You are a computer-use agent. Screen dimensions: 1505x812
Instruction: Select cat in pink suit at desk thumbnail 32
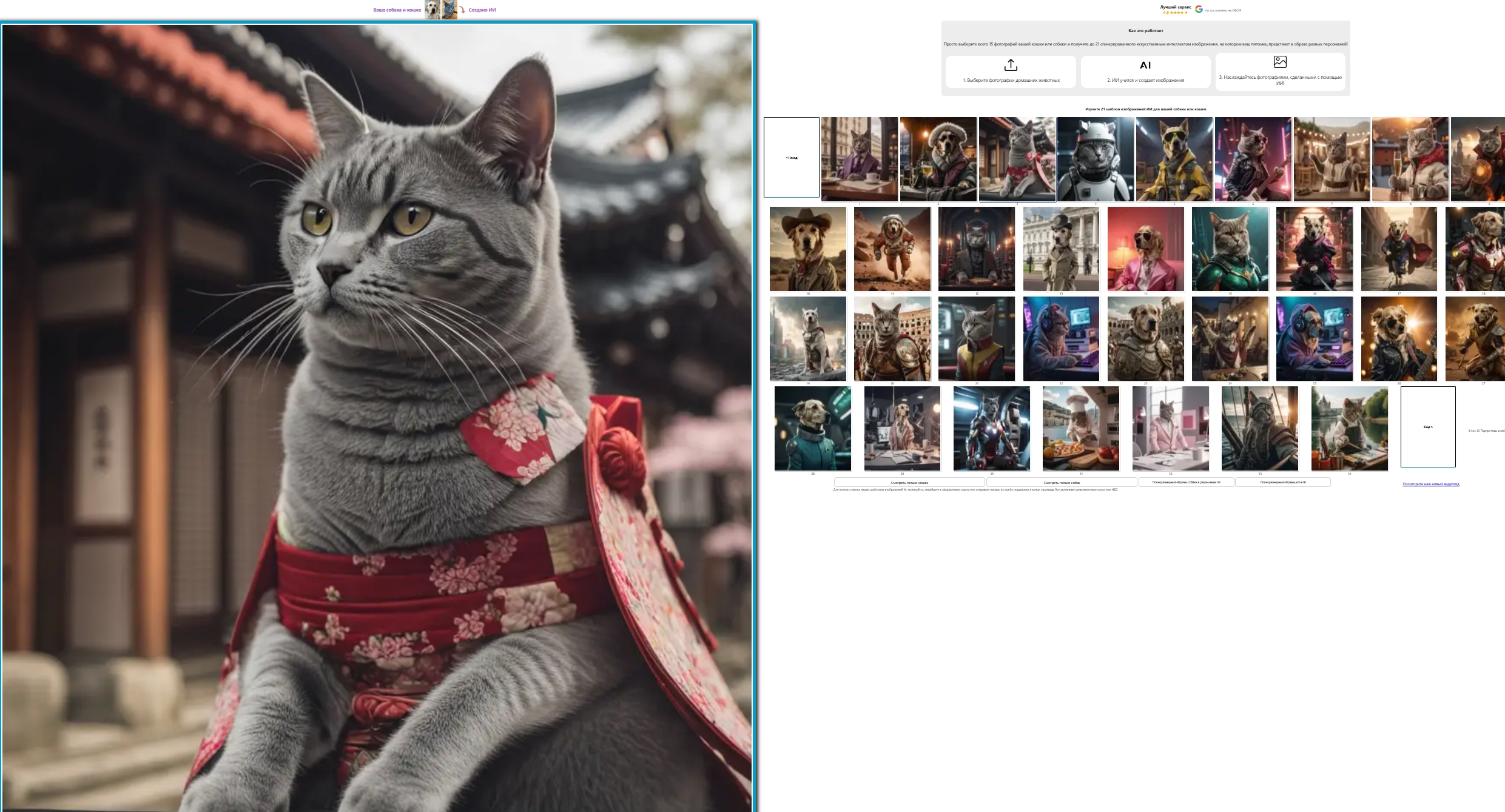1171,429
